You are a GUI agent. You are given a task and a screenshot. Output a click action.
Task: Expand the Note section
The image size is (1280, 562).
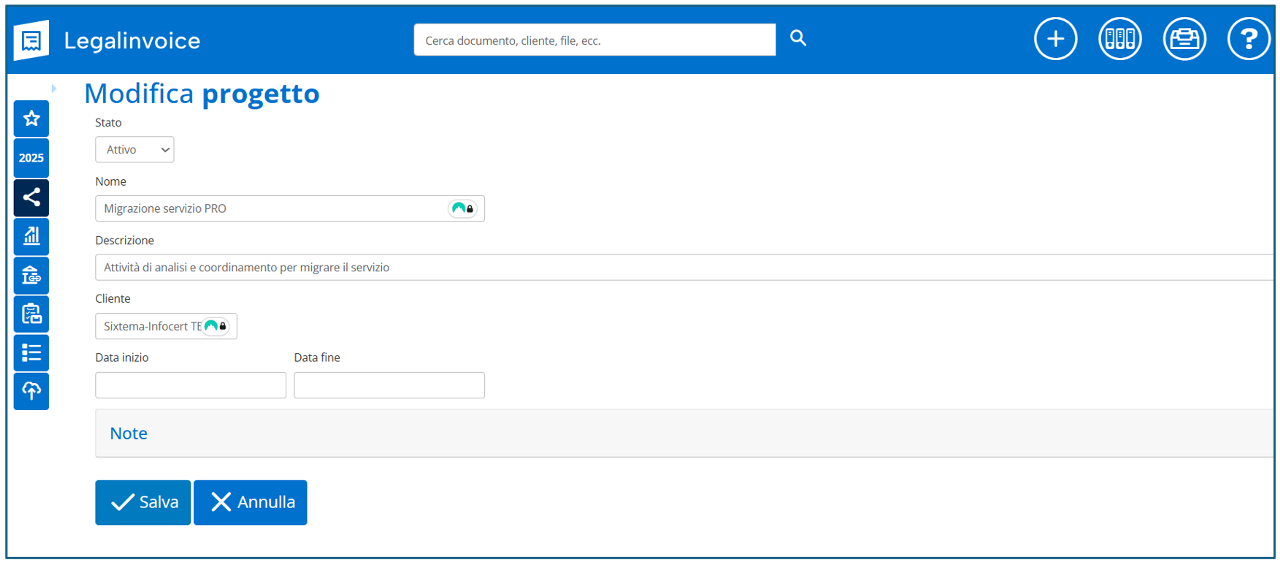[129, 433]
